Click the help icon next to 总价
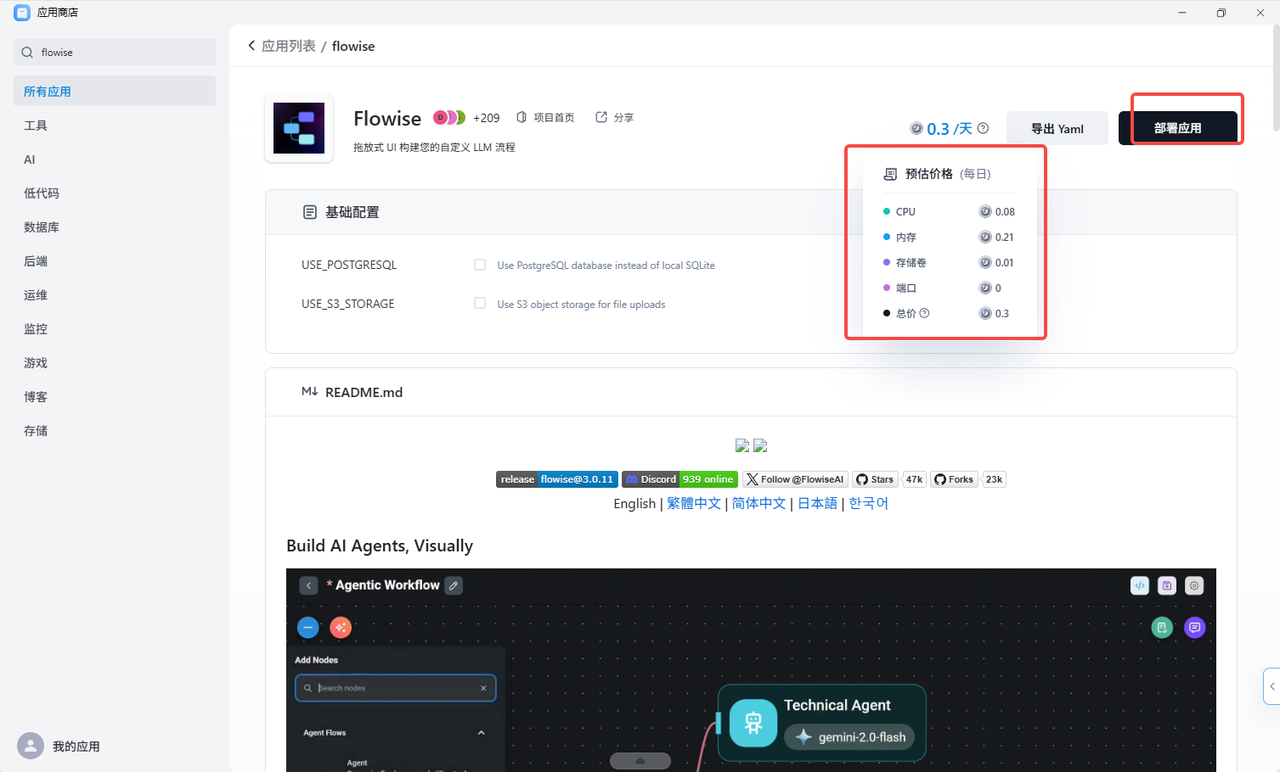 pyautogui.click(x=924, y=313)
